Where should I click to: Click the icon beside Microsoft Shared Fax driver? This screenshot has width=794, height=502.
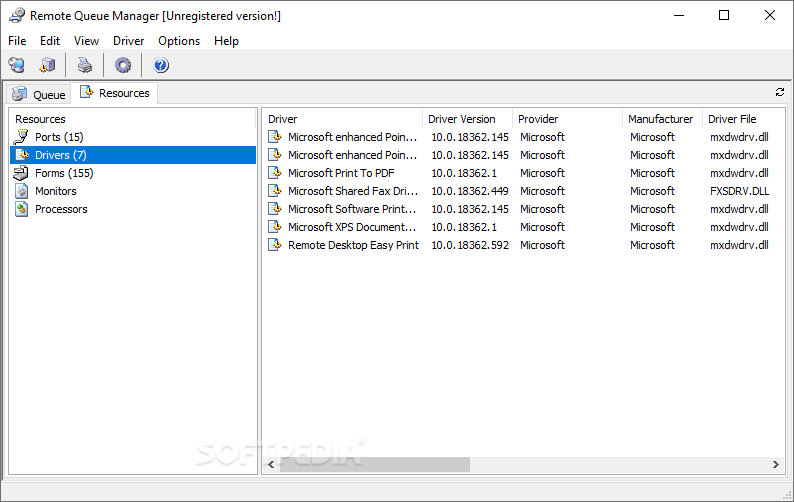[274, 190]
